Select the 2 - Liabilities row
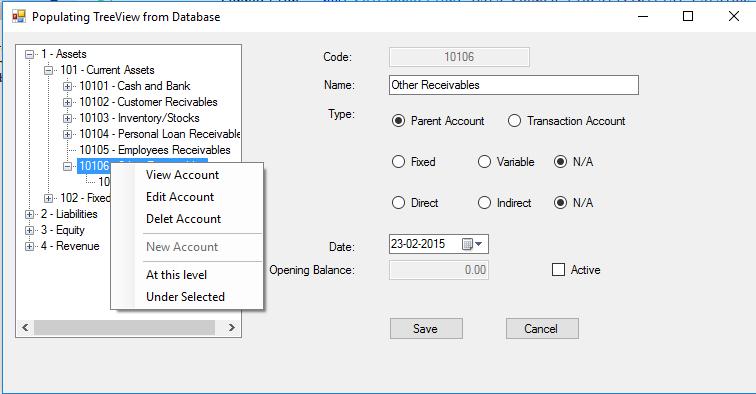The image size is (756, 394). pos(69,214)
